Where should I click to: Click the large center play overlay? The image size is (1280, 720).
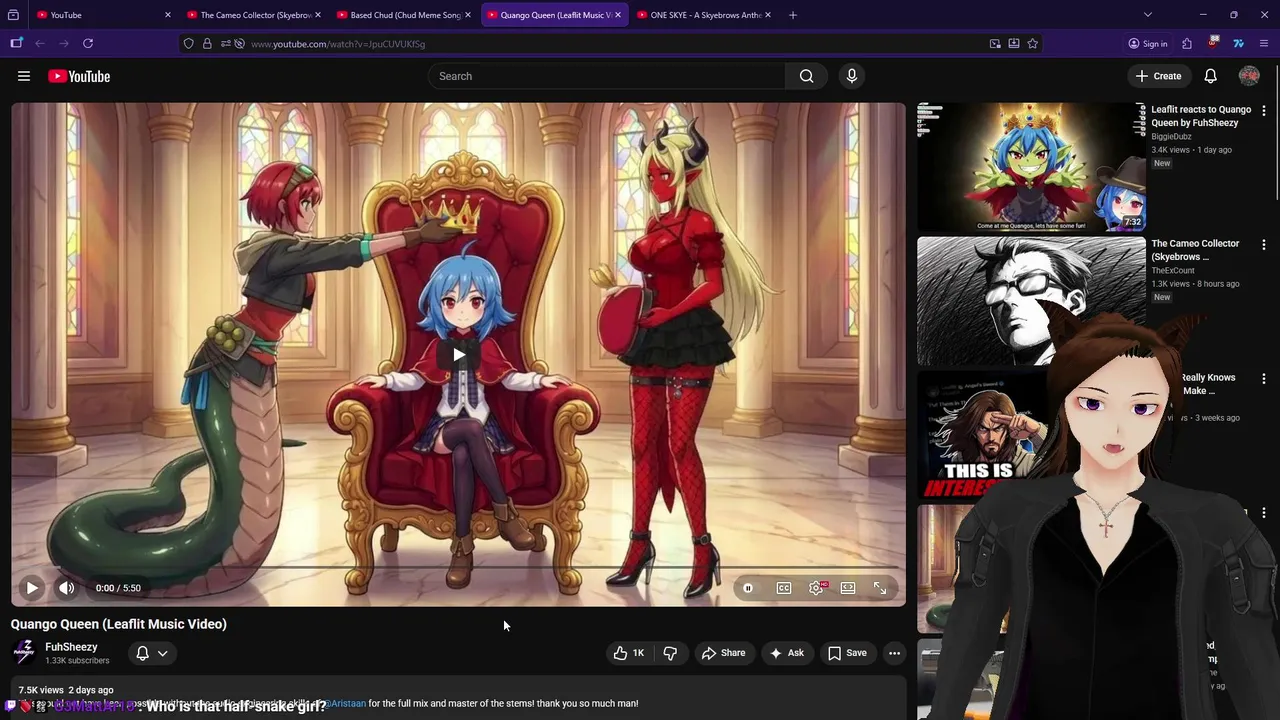coord(459,354)
